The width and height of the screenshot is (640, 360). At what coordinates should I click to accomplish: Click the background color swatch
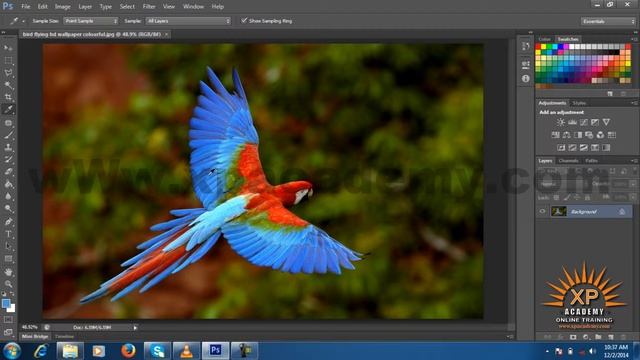tap(12, 308)
